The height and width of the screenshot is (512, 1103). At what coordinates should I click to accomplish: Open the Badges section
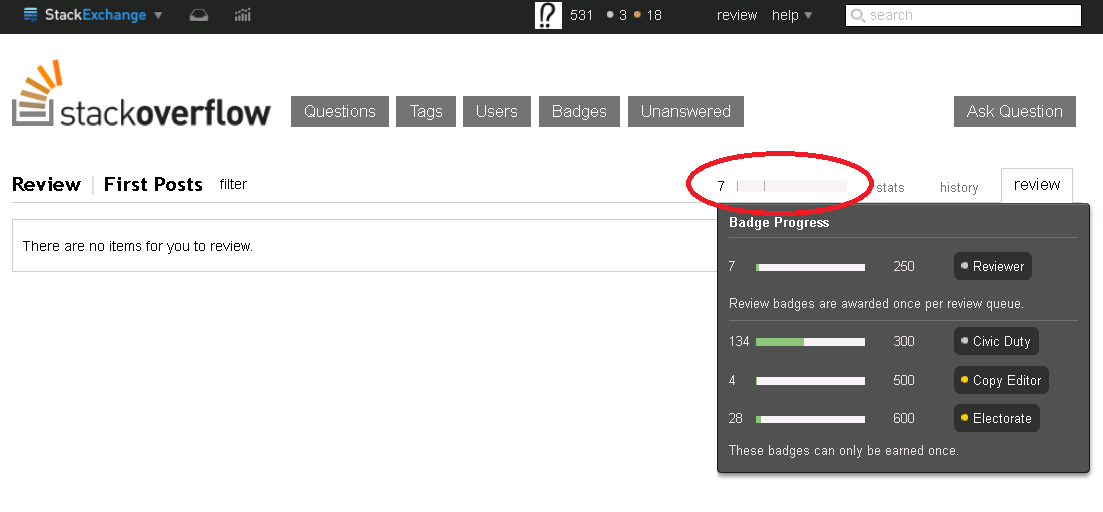coord(579,111)
